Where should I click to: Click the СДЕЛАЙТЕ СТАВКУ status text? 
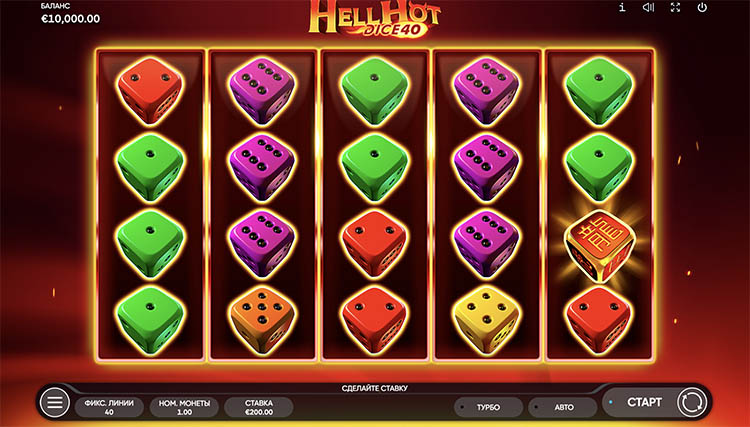tap(375, 388)
